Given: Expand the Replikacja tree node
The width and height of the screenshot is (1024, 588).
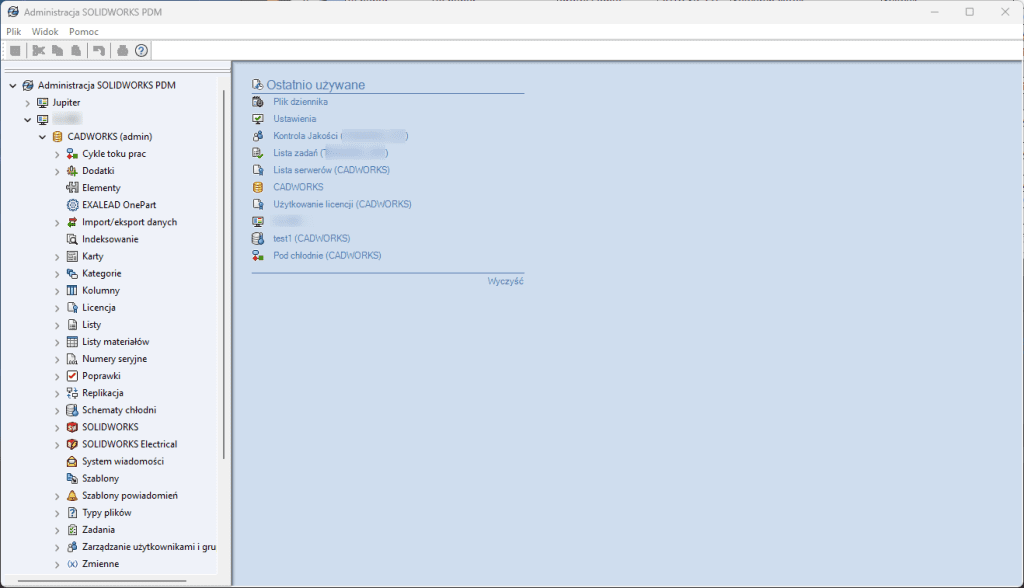Looking at the screenshot, I should [57, 393].
